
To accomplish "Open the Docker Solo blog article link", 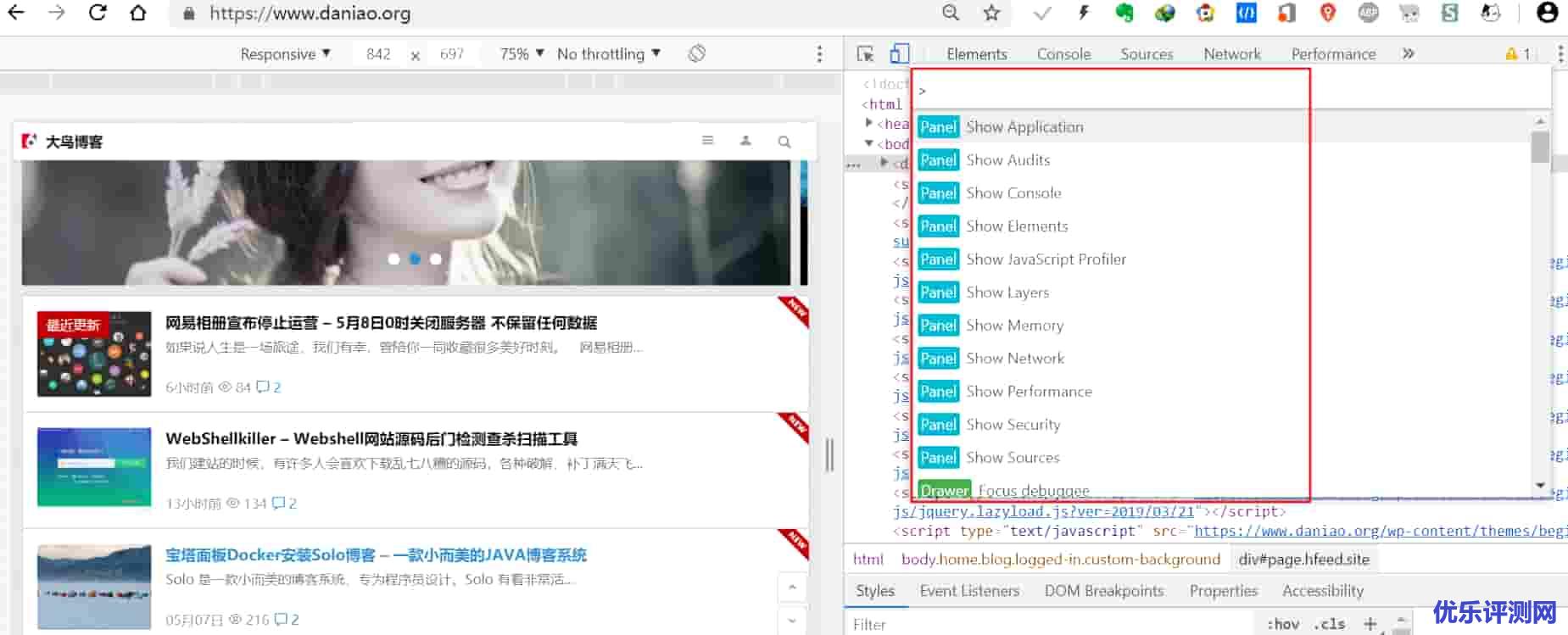I will point(376,554).
